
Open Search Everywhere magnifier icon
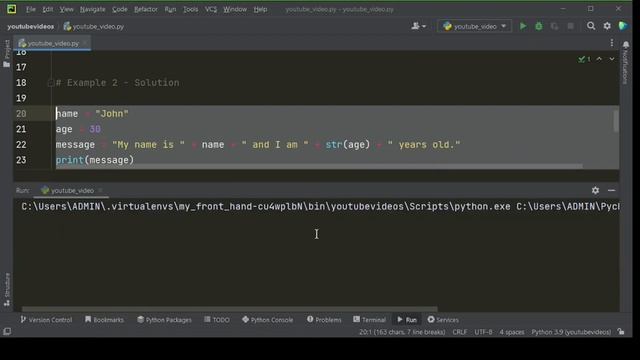[x=591, y=26]
